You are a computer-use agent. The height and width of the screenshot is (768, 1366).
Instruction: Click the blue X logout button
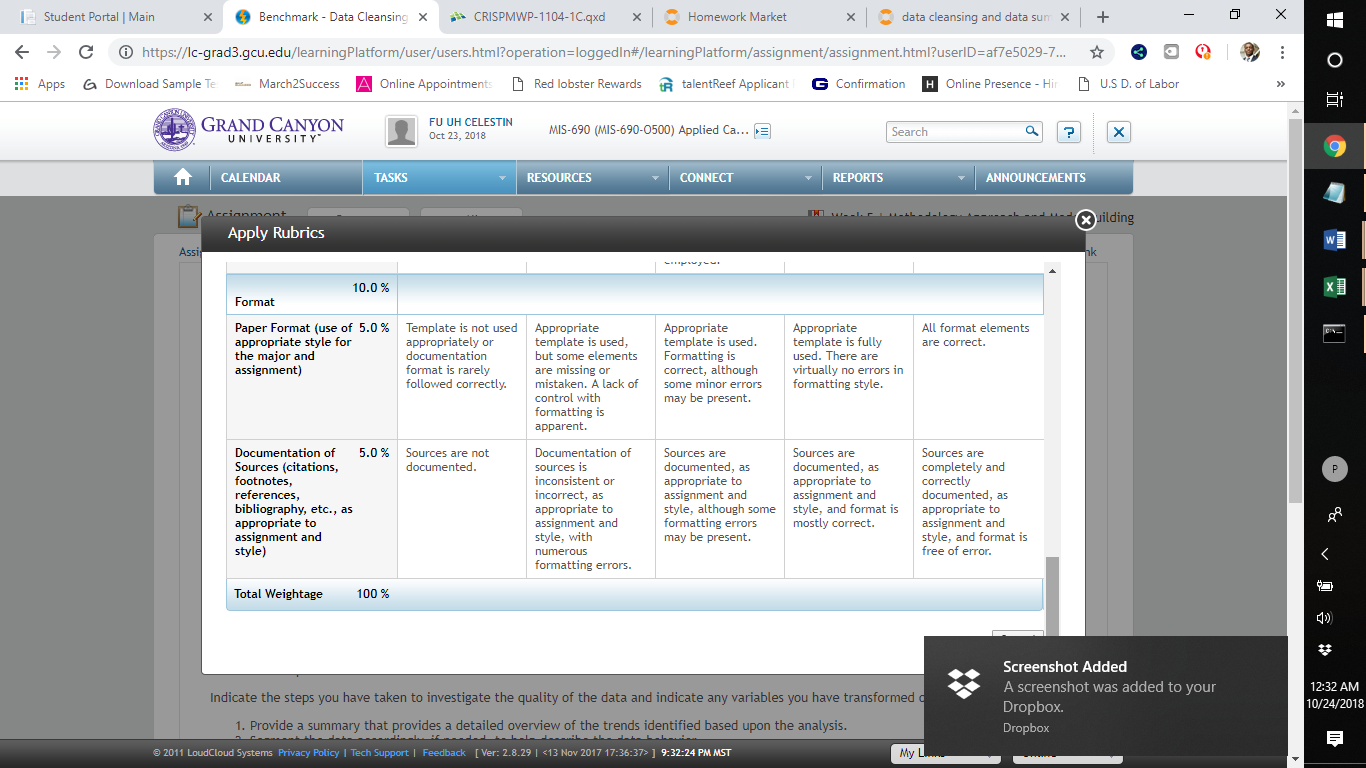tap(1119, 131)
